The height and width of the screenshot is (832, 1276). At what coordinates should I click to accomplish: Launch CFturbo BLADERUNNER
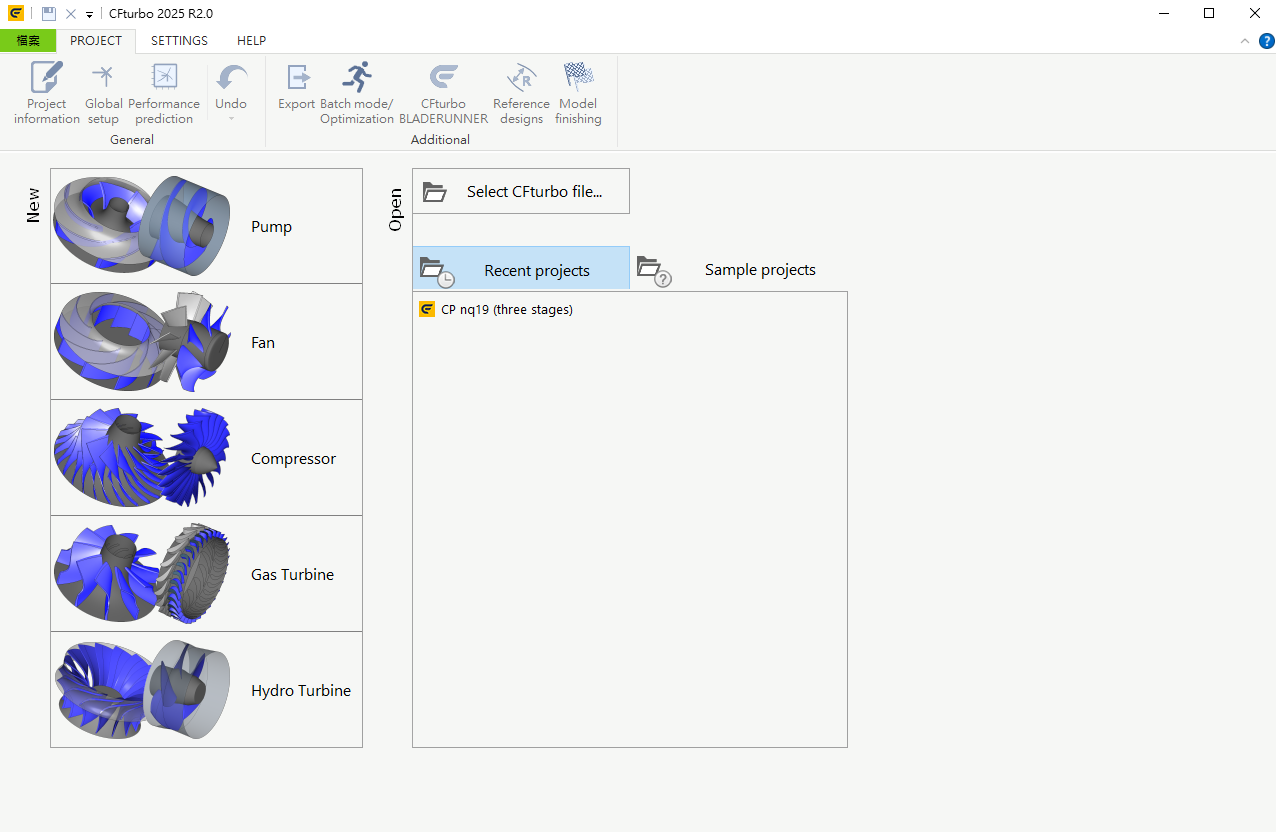443,93
